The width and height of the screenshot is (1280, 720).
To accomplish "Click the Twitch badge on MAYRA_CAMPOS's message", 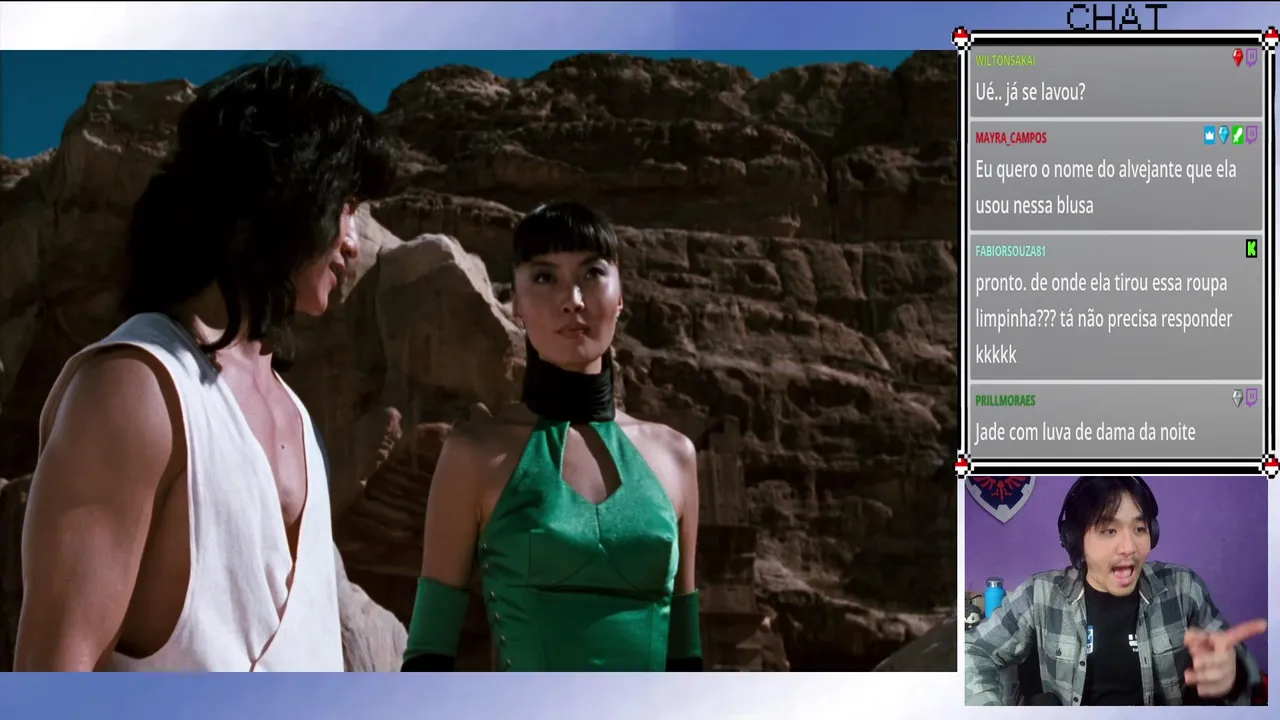I will click(1251, 135).
